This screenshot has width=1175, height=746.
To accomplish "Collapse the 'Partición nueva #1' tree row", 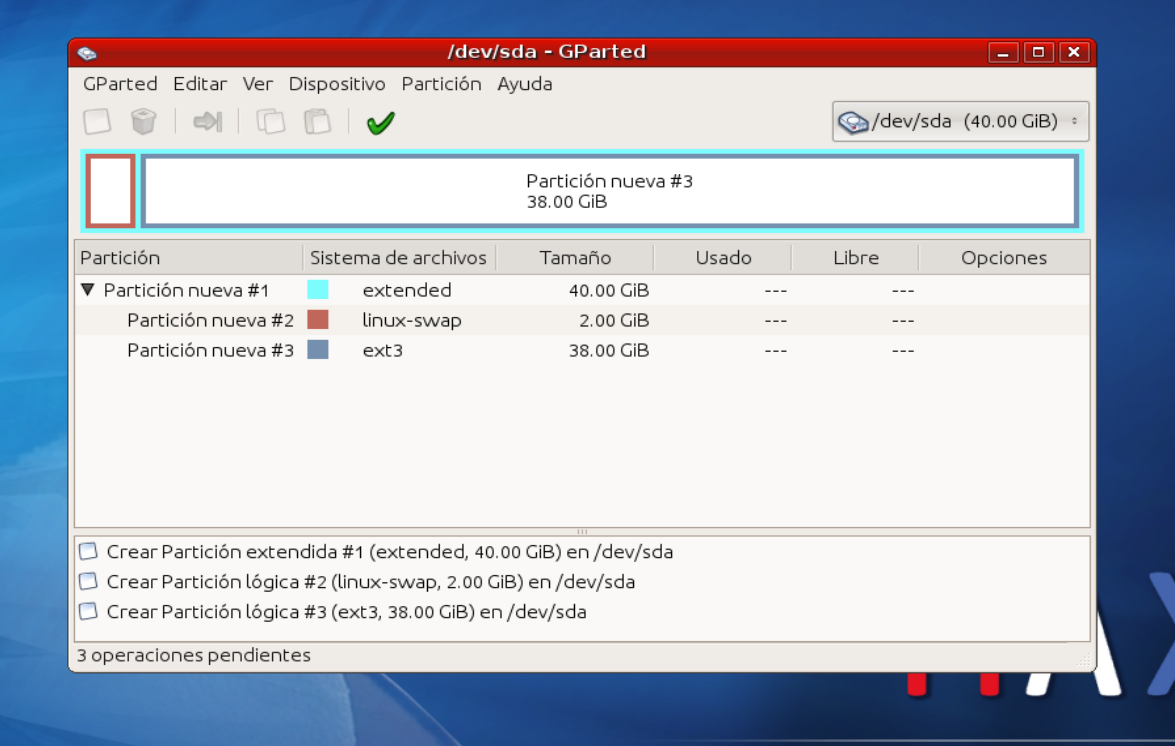I will point(88,290).
